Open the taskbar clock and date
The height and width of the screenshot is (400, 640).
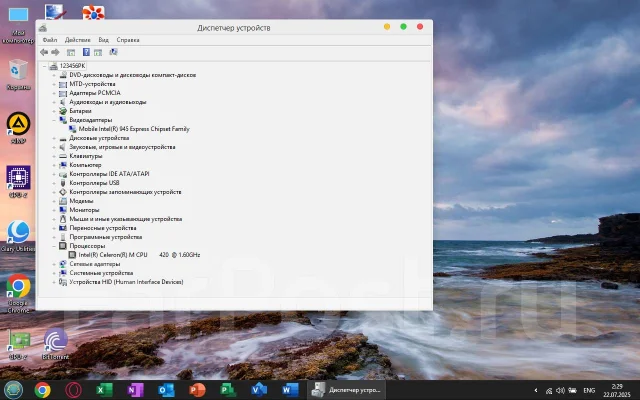coord(617,390)
